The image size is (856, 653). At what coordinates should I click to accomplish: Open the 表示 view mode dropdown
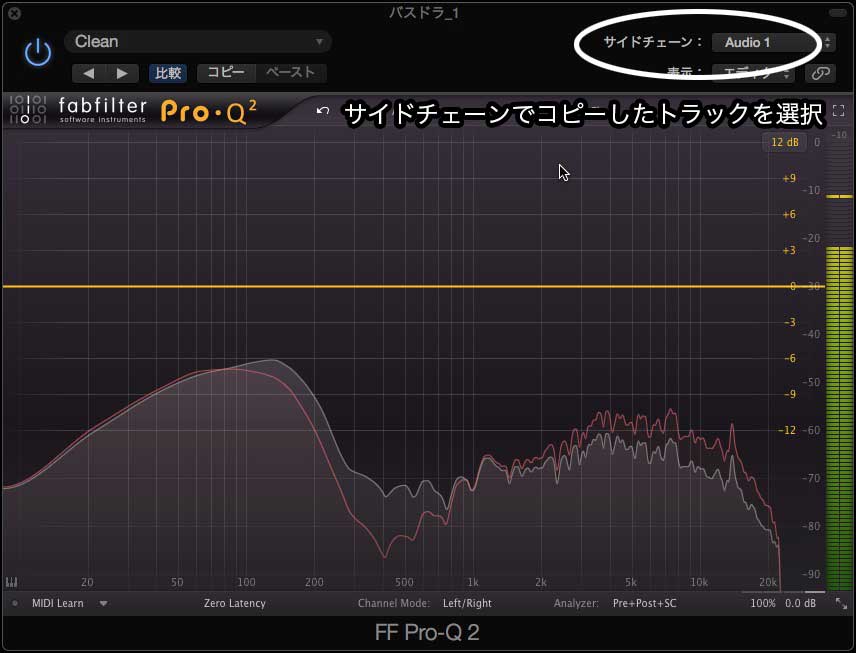click(753, 73)
